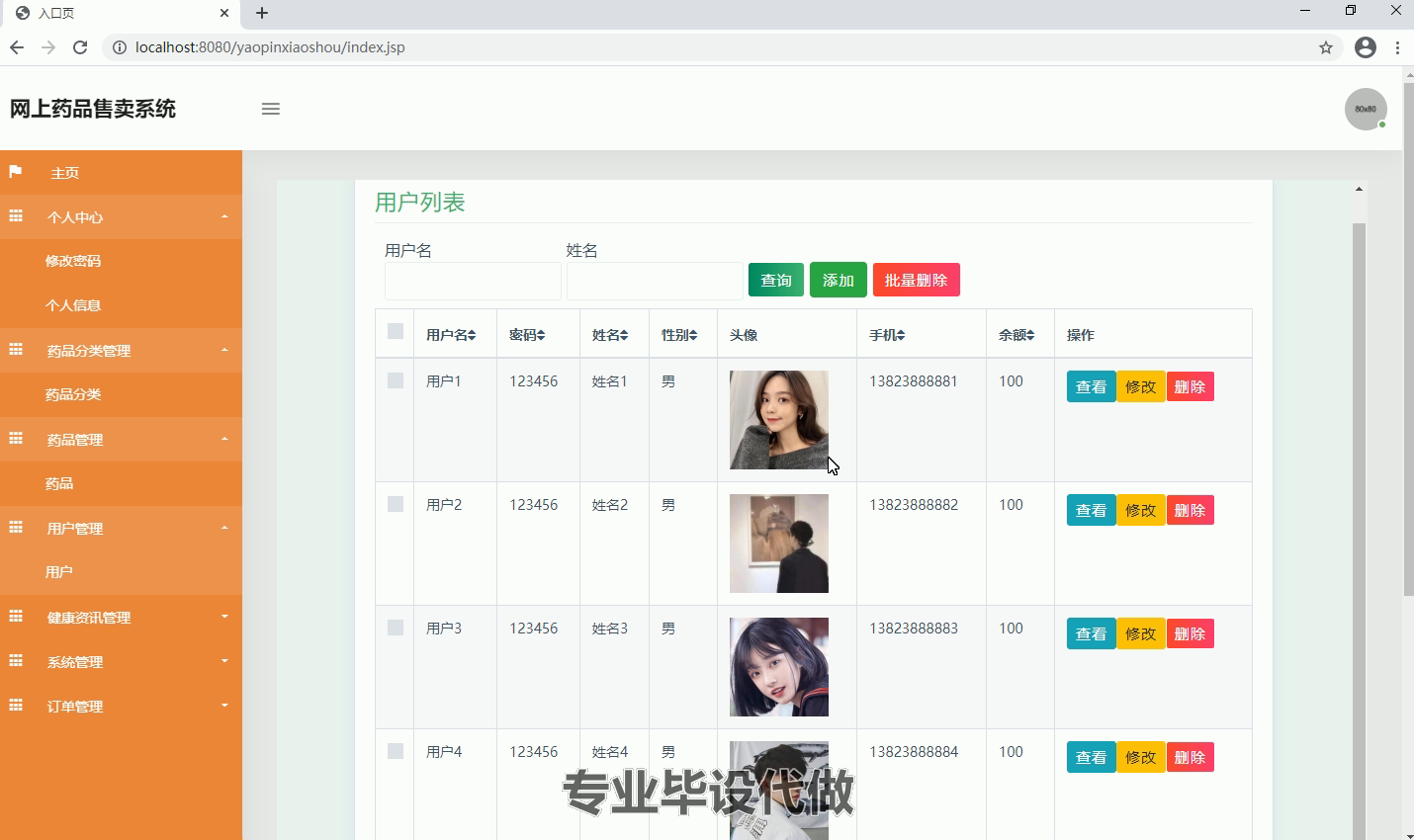Screen dimensions: 1414x840
Task: Collapse the 用户管理 menu section
Action: (x=121, y=528)
